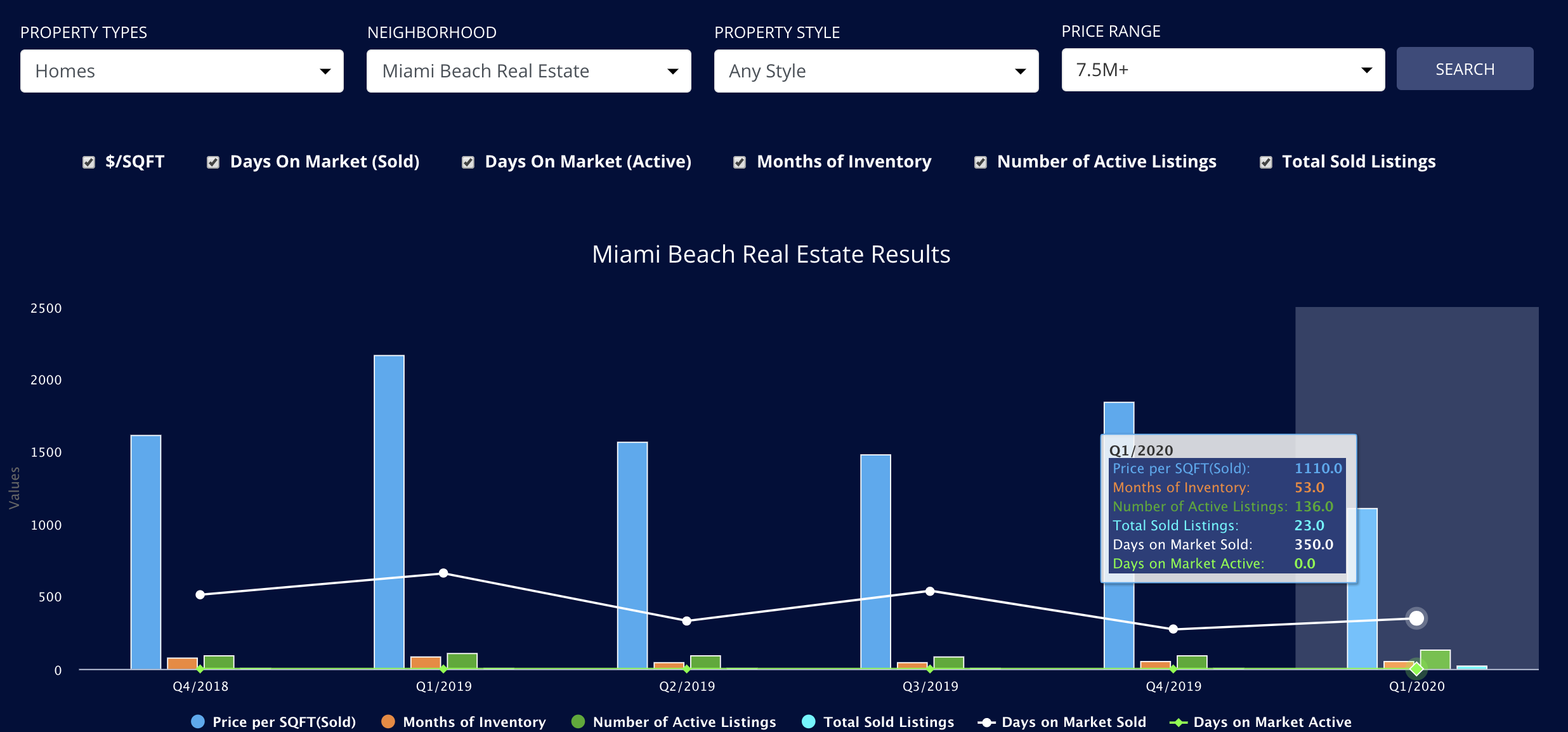The width and height of the screenshot is (1568, 732).
Task: Uncheck the $/SQFT checkbox
Action: (89, 162)
